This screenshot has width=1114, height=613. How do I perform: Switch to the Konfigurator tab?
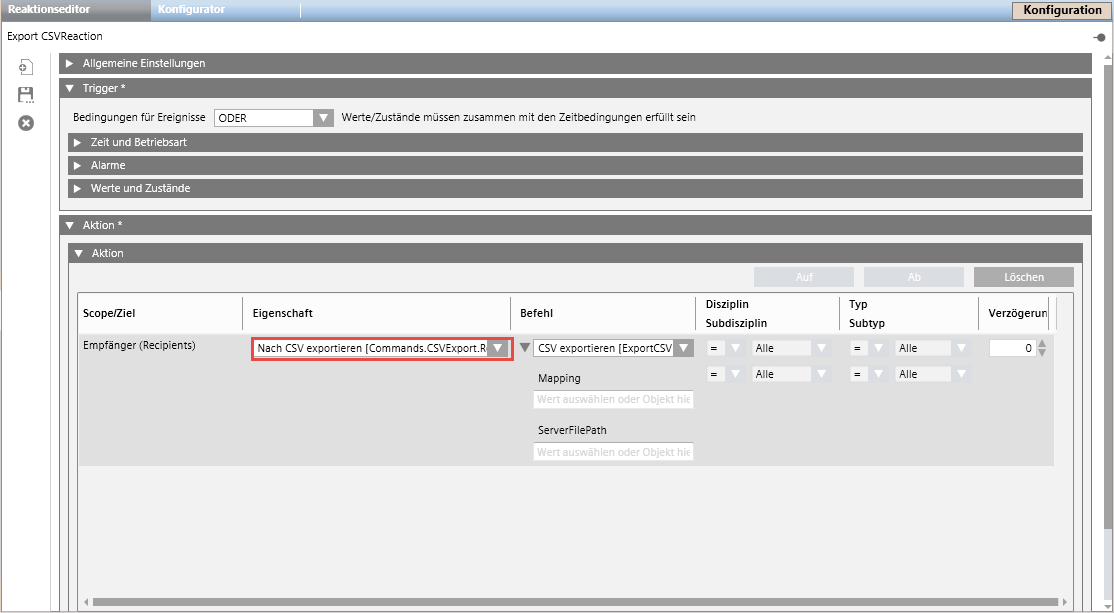tap(191, 9)
